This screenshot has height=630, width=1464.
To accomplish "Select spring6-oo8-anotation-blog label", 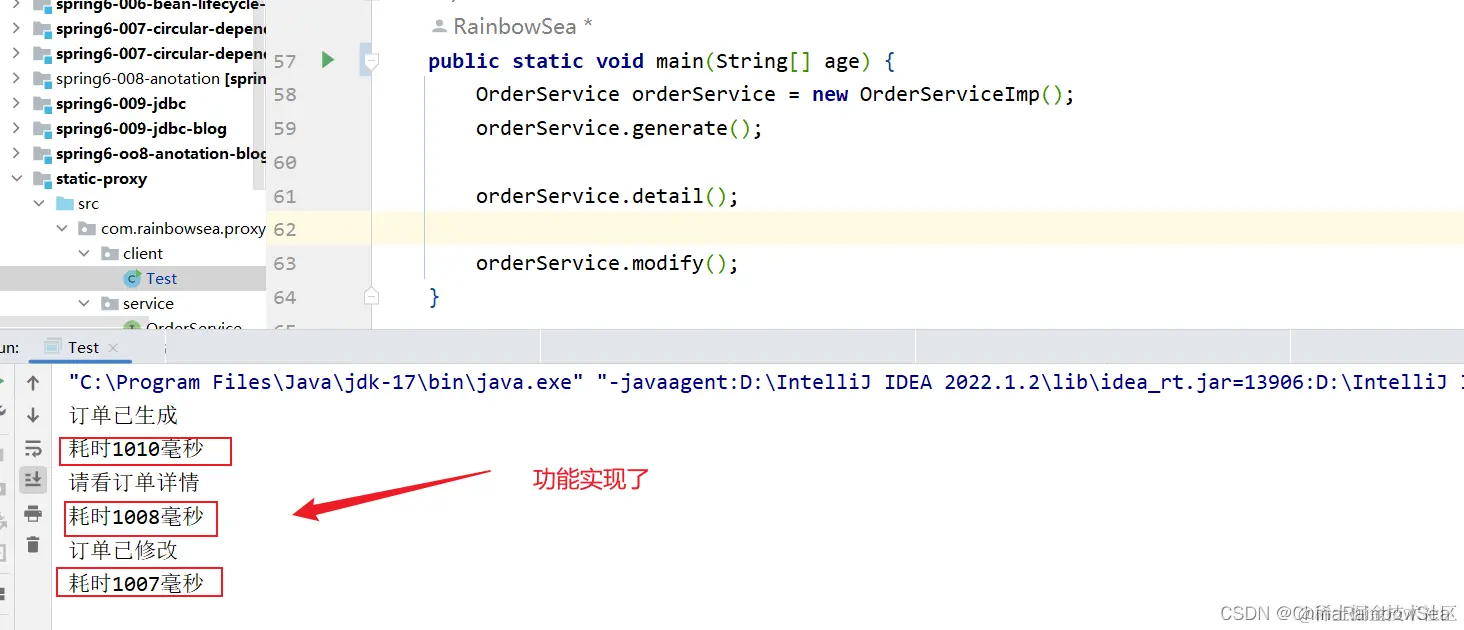I will point(161,154).
